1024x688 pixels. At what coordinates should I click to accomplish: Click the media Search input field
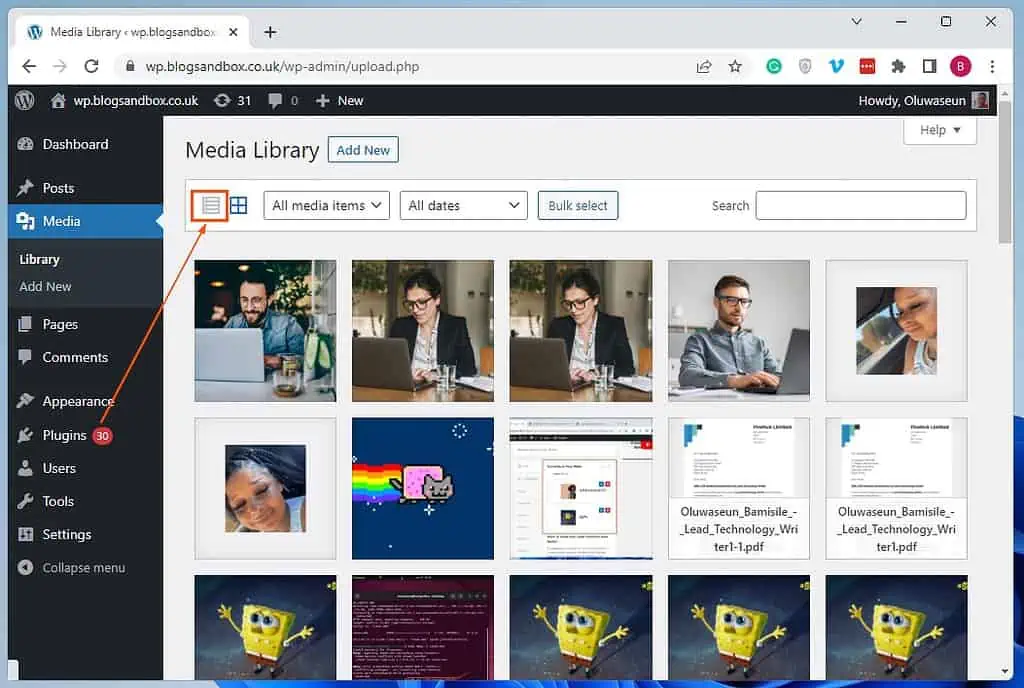click(x=861, y=206)
